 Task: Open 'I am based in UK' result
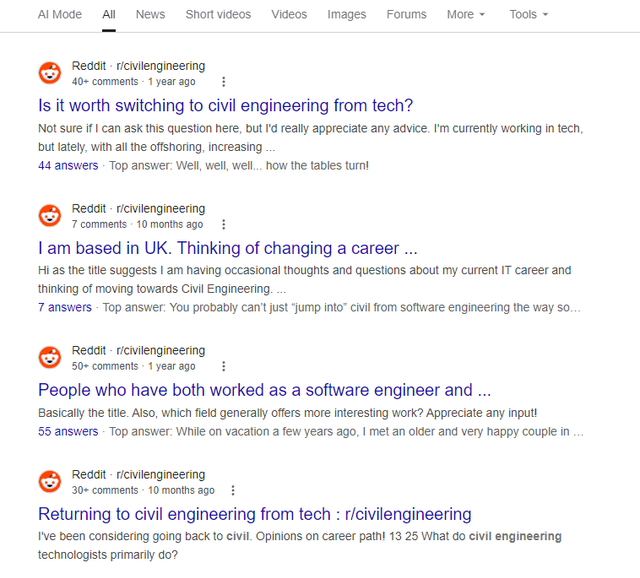click(x=228, y=248)
